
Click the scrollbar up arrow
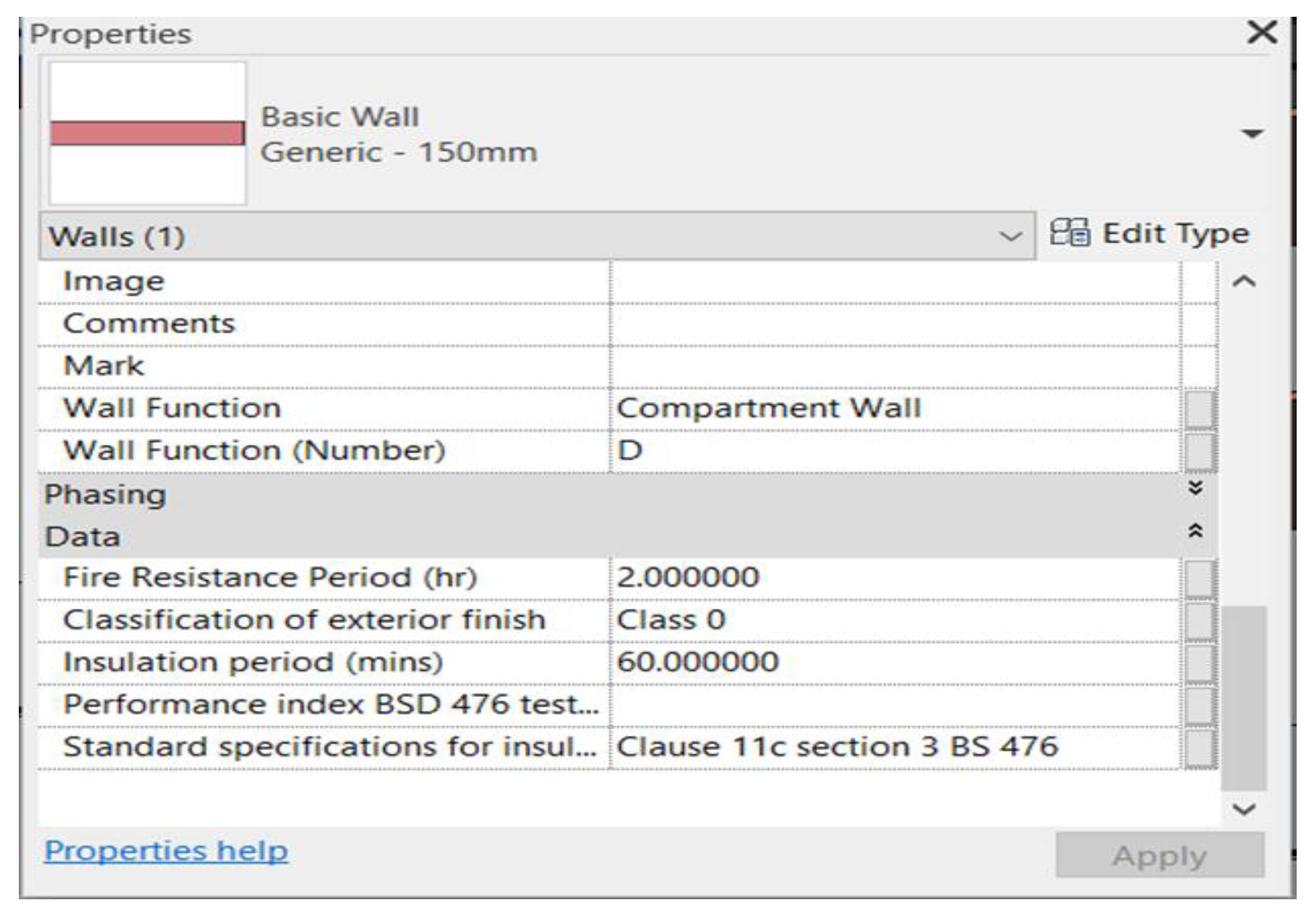point(1244,281)
